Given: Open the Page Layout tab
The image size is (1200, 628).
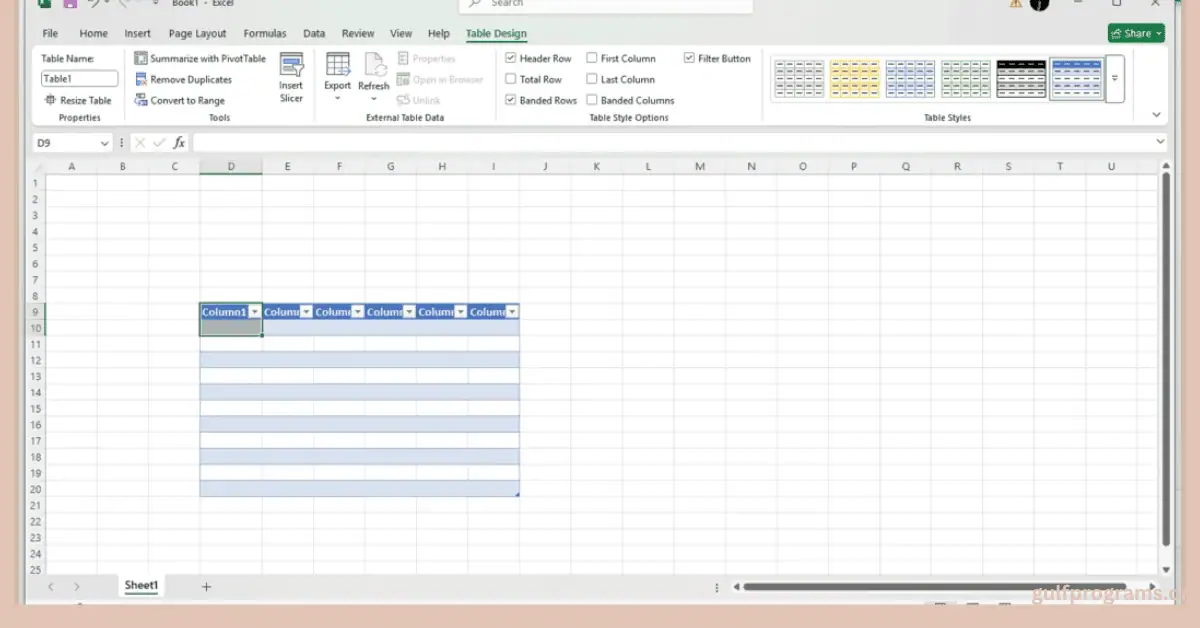Looking at the screenshot, I should click(197, 34).
